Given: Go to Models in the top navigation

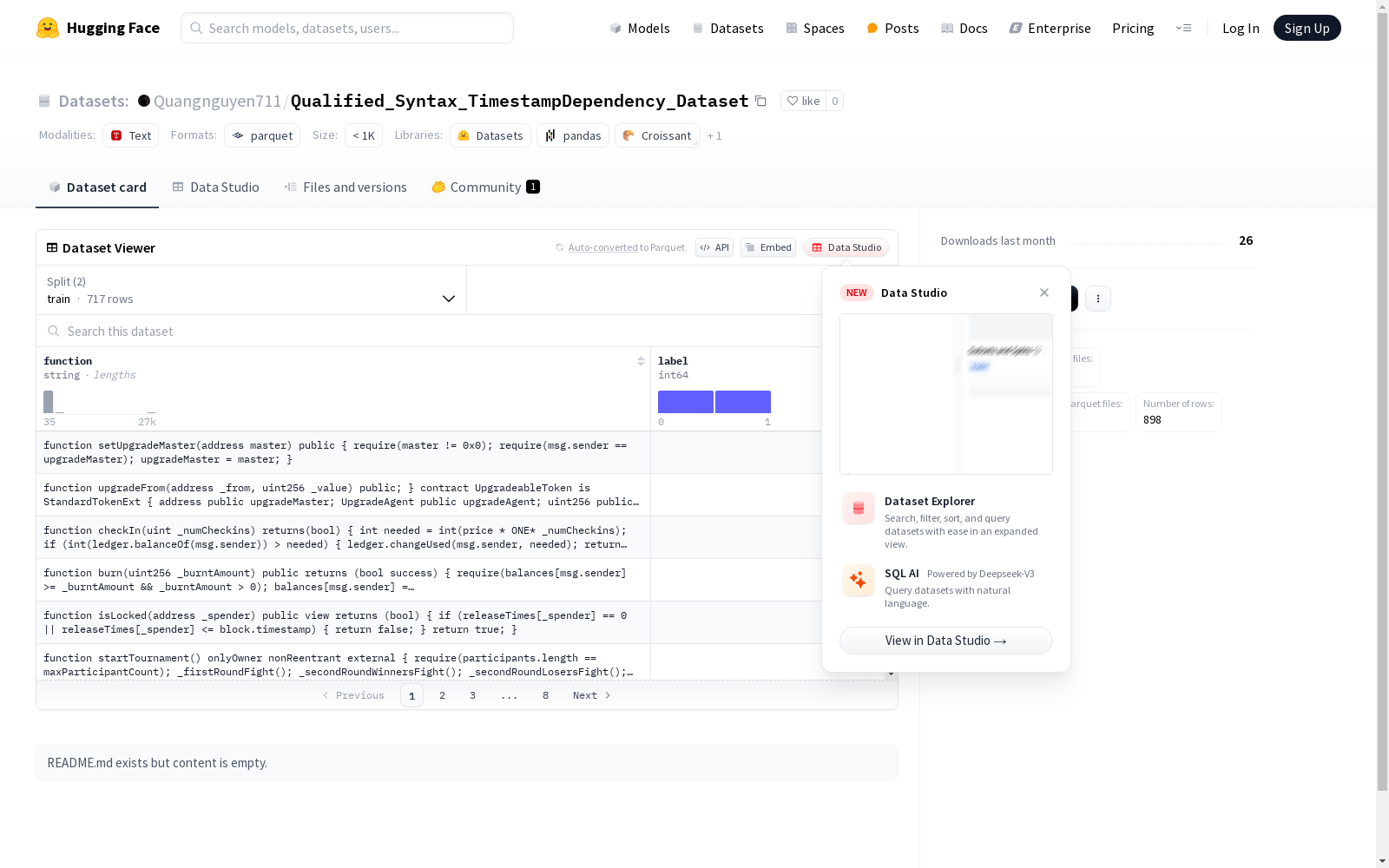Looking at the screenshot, I should point(640,28).
